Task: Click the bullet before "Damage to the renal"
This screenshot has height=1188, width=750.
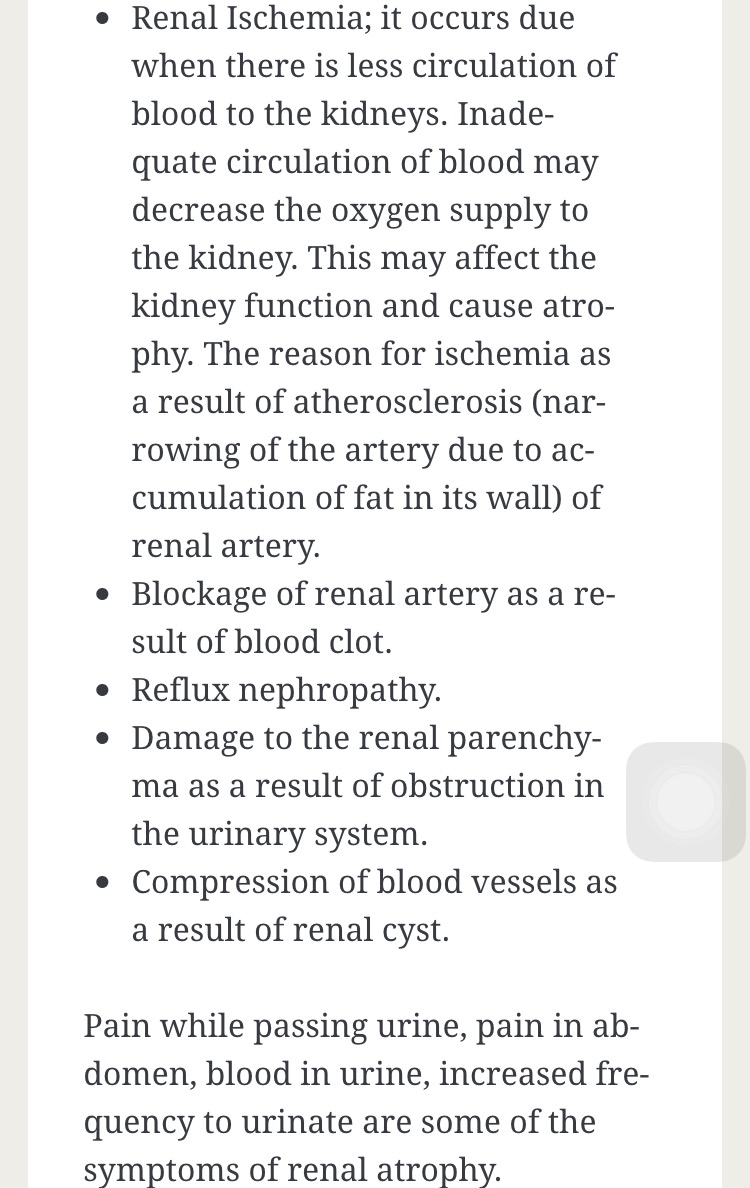Action: [103, 740]
